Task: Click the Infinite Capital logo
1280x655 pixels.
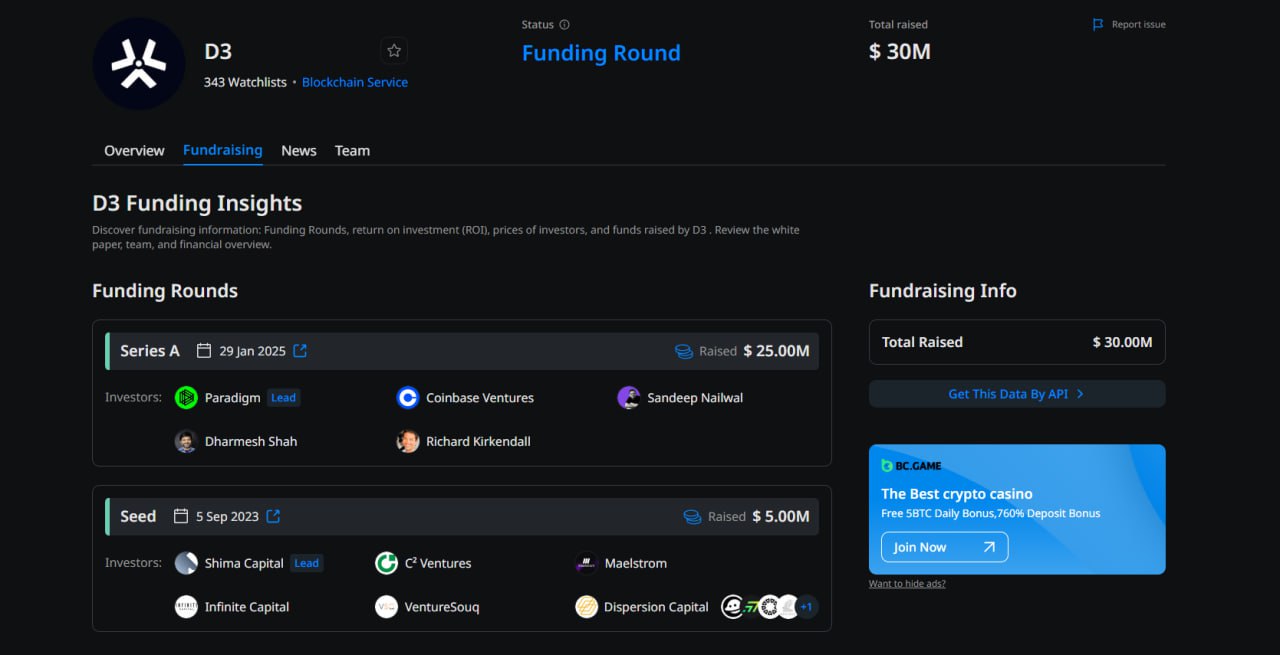Action: tap(186, 607)
